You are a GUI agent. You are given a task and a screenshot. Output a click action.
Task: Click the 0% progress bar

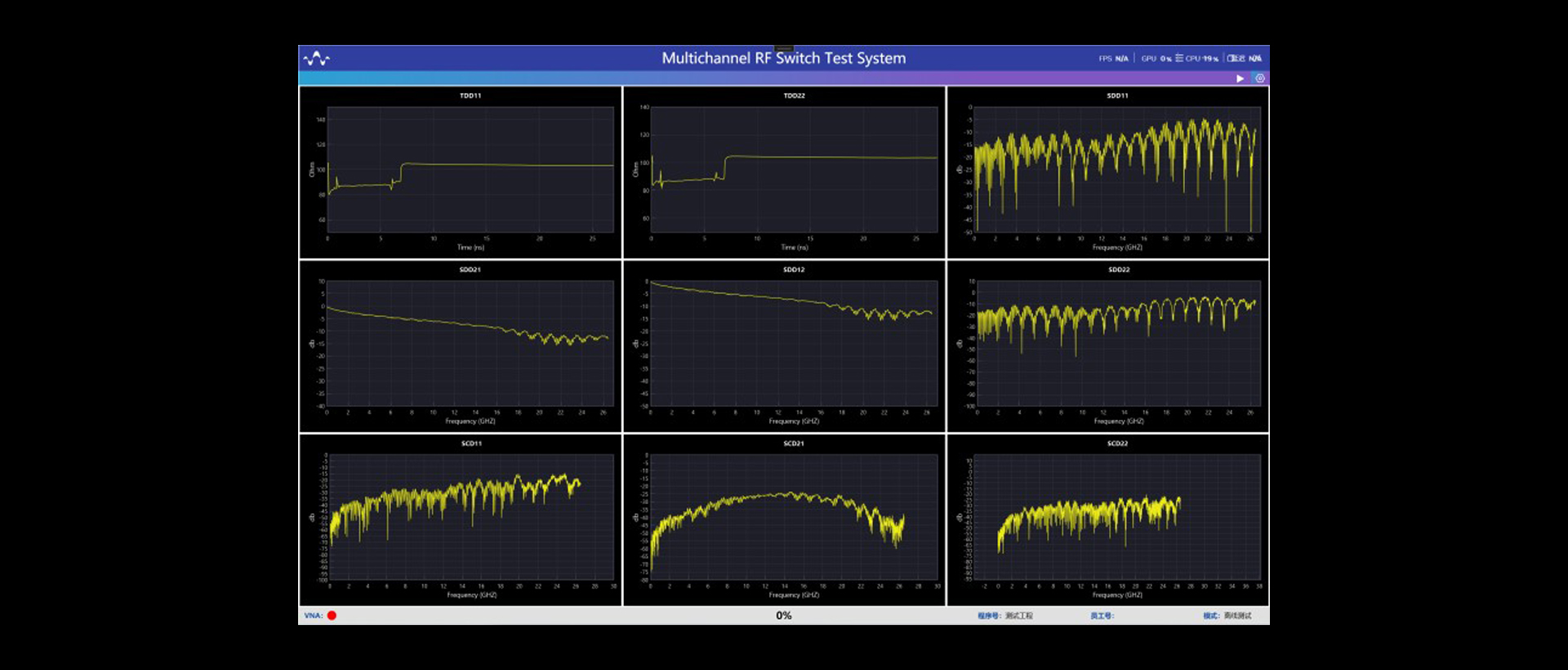(x=783, y=615)
